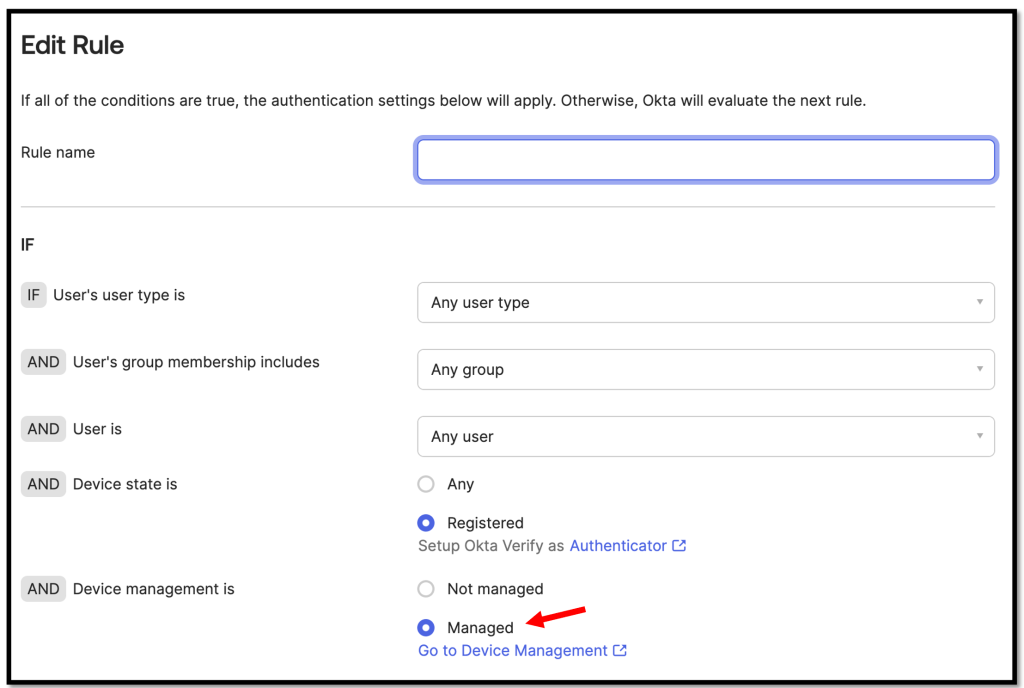Click the external link icon beside Authenticator
The width and height of the screenshot is (1024, 688).
click(679, 546)
